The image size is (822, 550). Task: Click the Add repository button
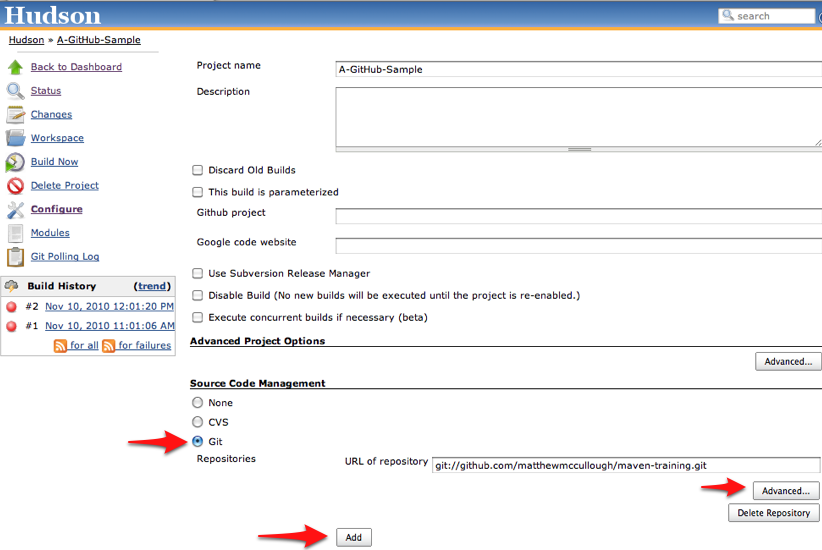point(354,537)
